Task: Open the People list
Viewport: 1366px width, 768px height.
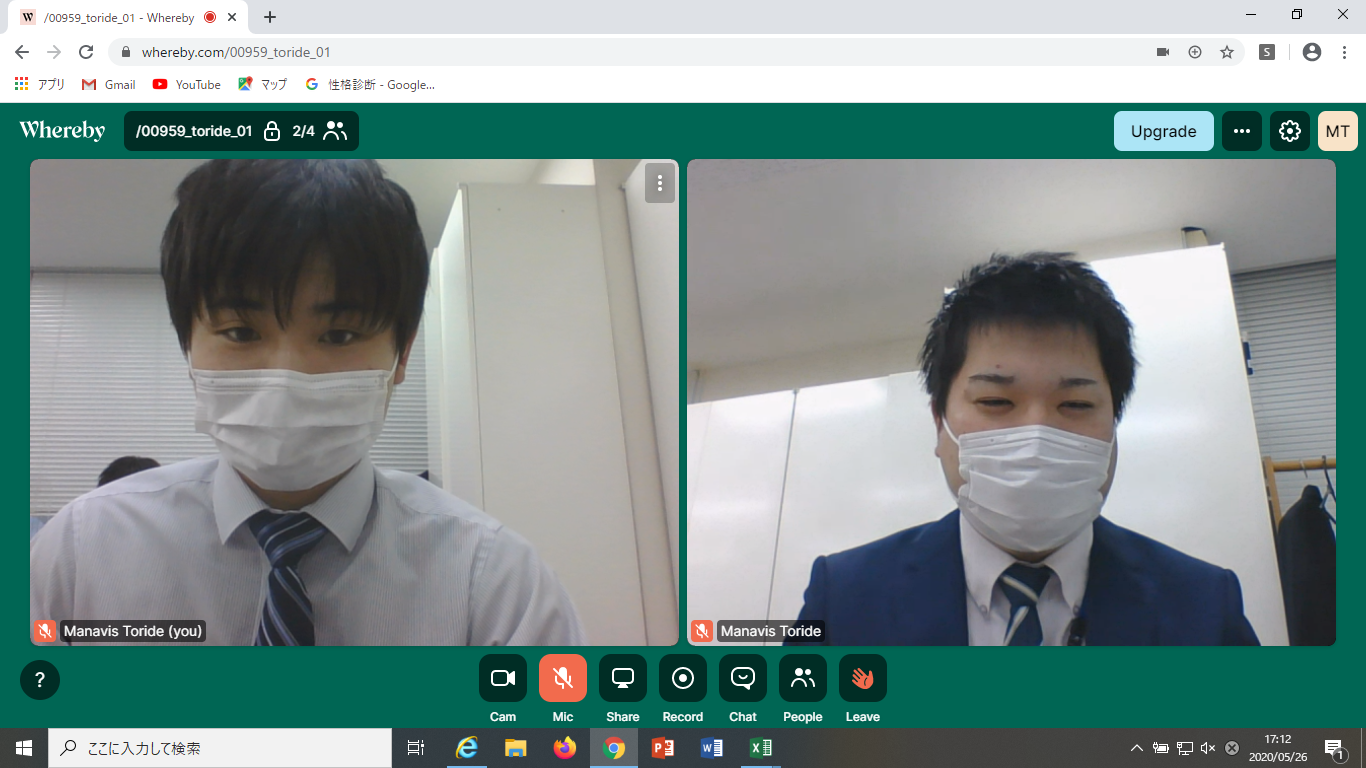Action: (803, 678)
